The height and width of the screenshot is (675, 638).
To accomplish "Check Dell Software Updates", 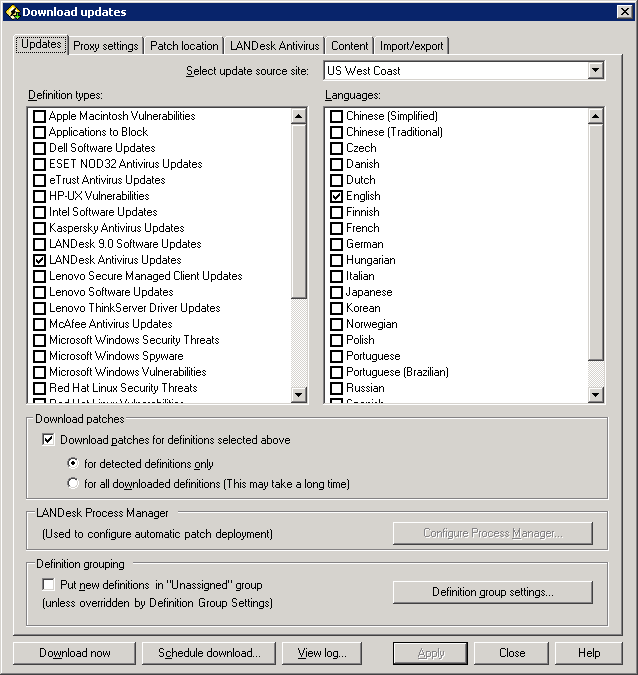I will click(x=39, y=148).
